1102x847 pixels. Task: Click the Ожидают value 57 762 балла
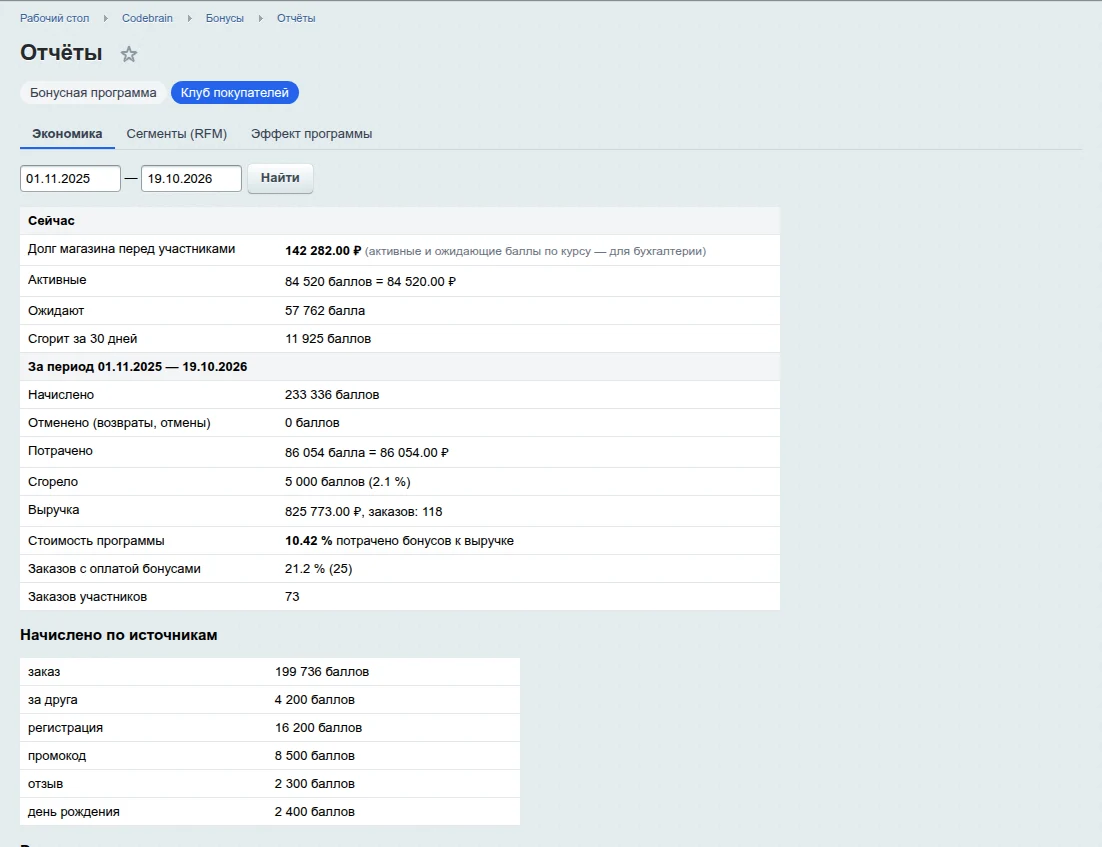coord(325,311)
